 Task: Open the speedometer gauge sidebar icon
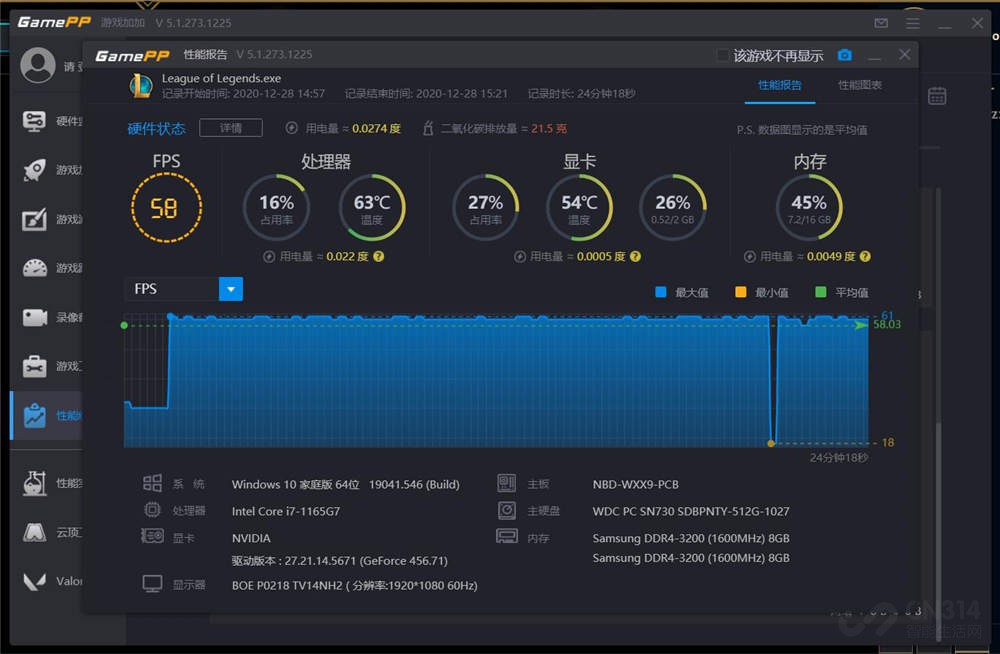[x=34, y=268]
